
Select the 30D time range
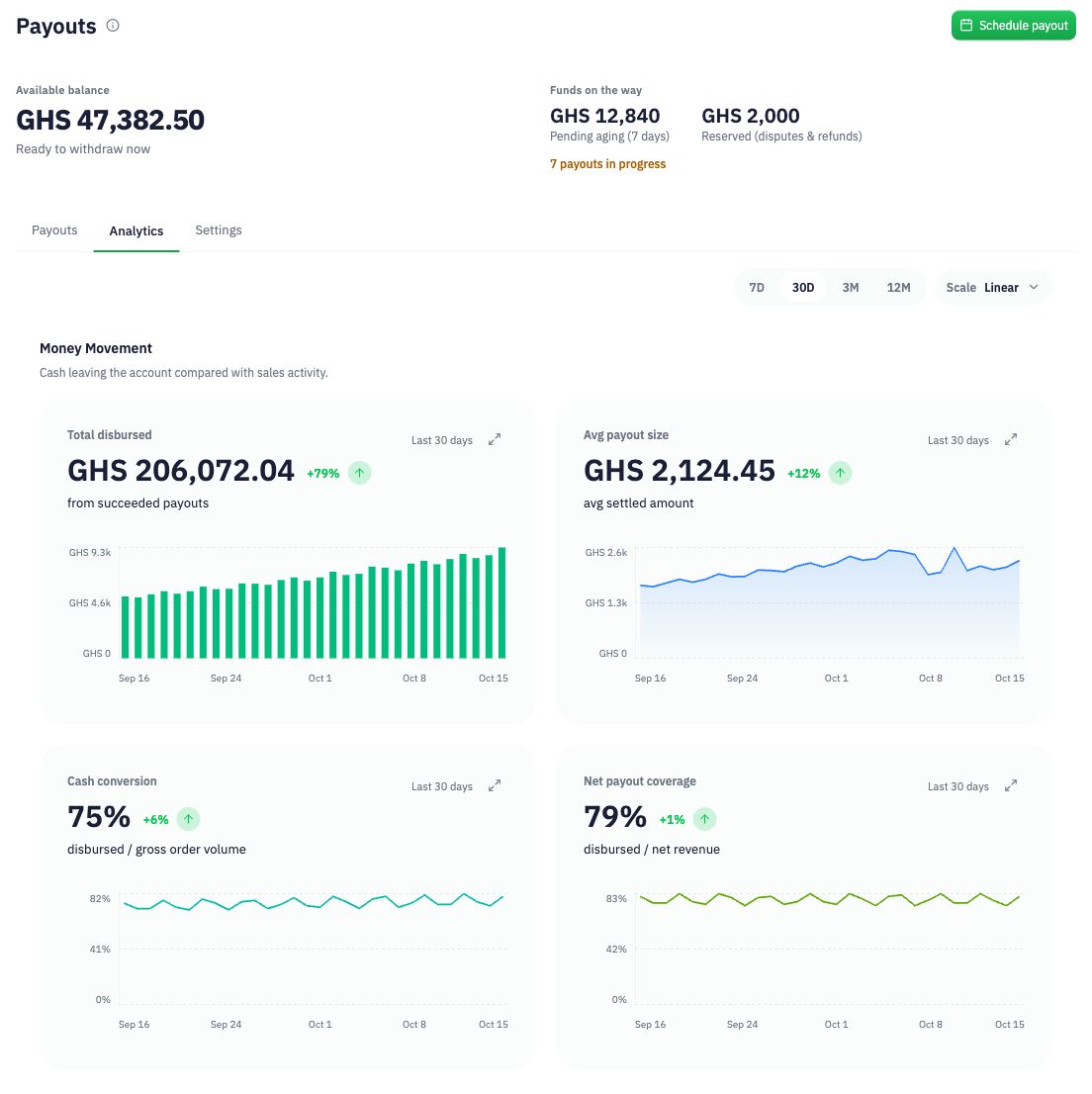click(x=803, y=288)
